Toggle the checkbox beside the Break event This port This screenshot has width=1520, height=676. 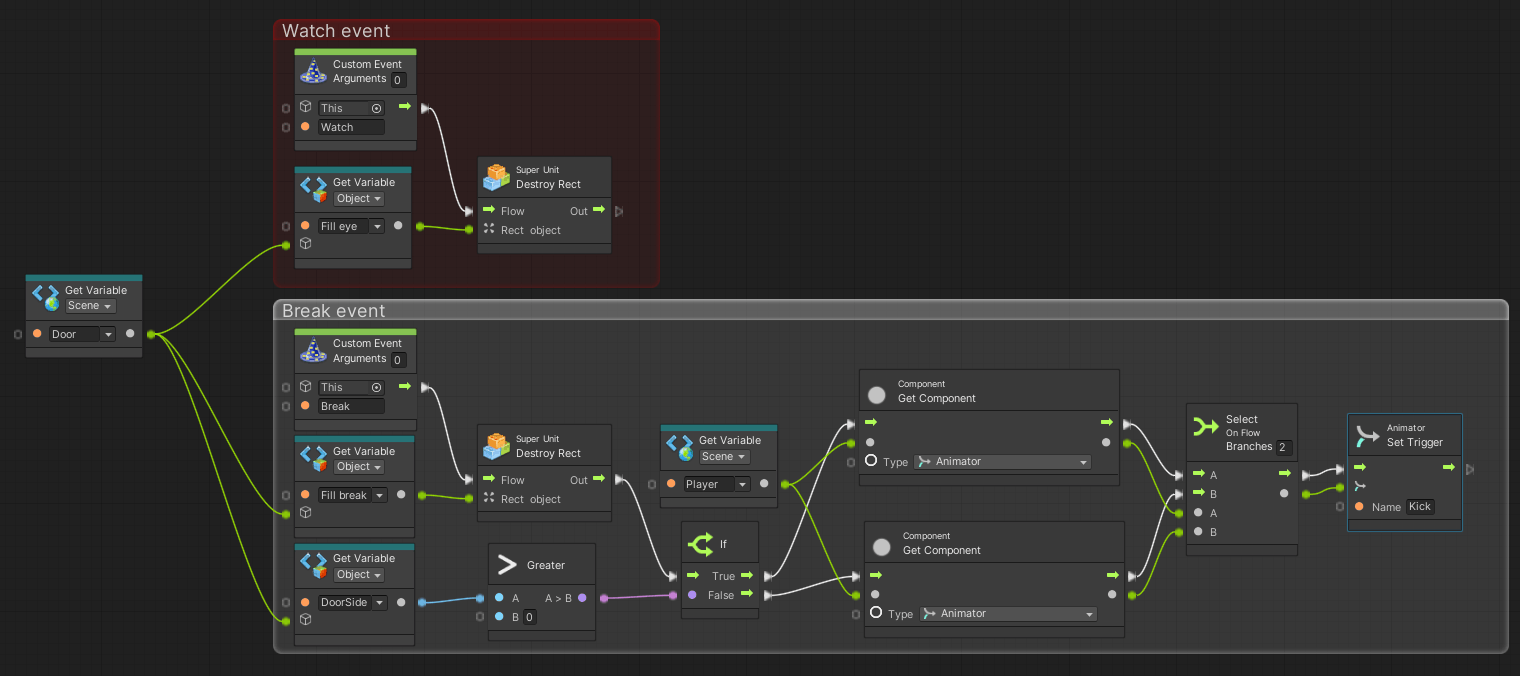tap(288, 386)
